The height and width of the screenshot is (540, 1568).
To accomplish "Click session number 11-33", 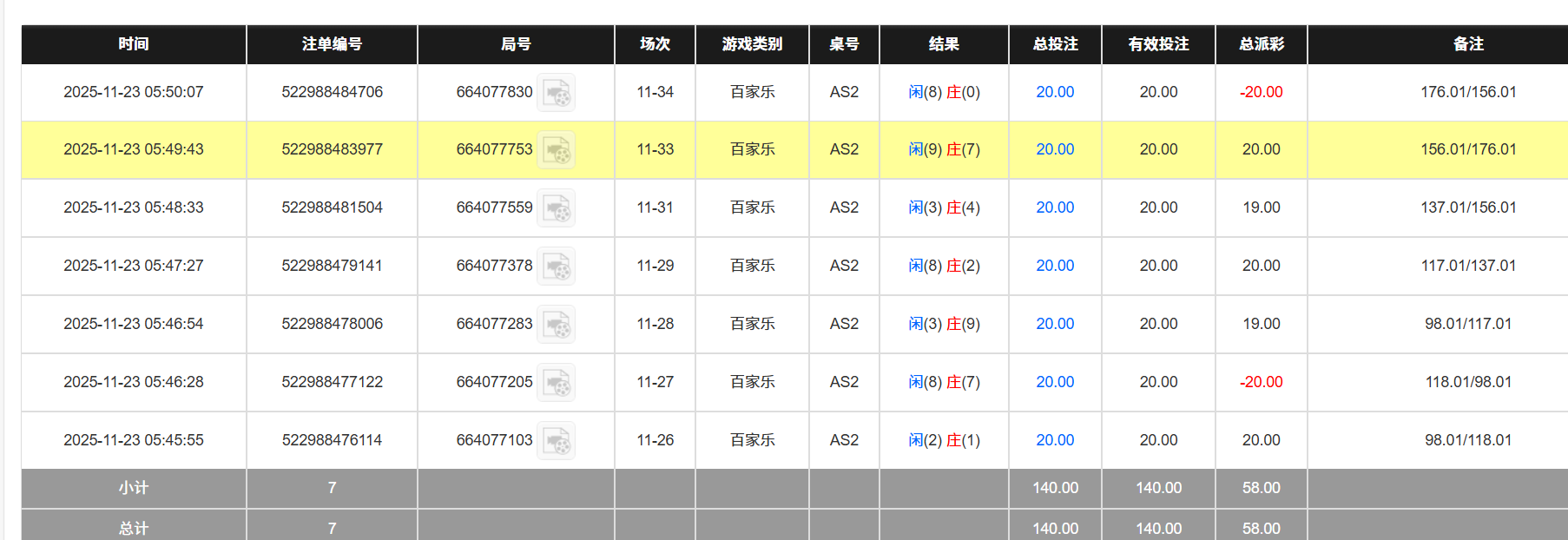I will (x=655, y=149).
